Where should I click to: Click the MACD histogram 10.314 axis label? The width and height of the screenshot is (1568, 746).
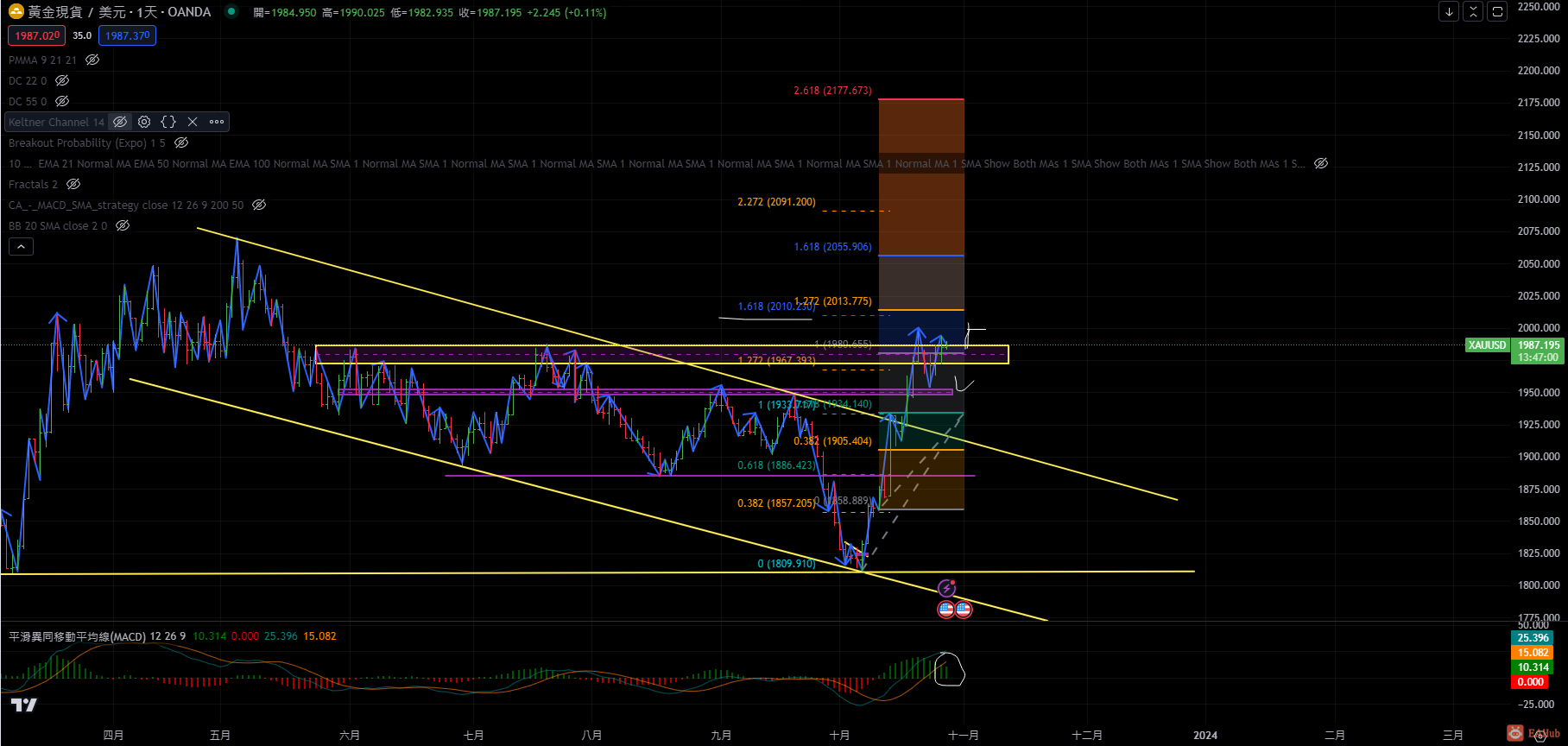click(x=1533, y=667)
